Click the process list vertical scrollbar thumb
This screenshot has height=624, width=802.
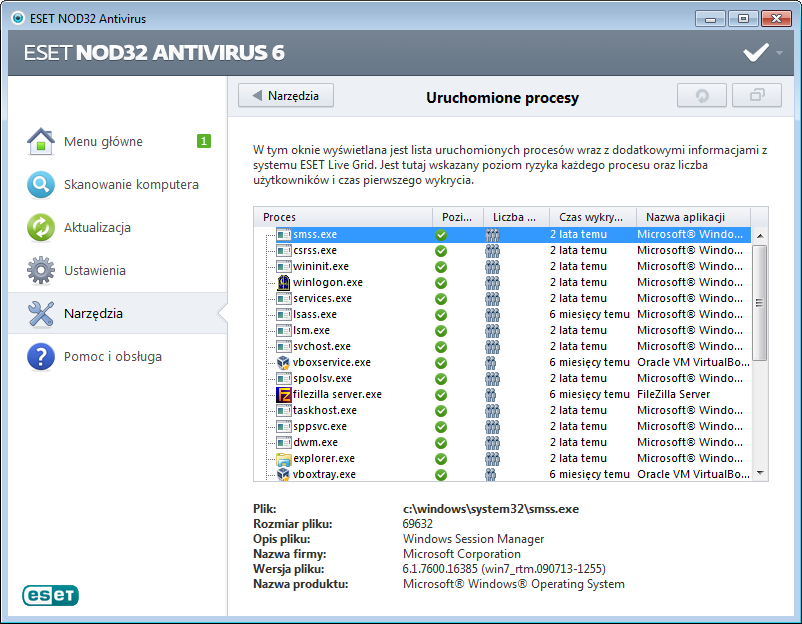pos(760,303)
